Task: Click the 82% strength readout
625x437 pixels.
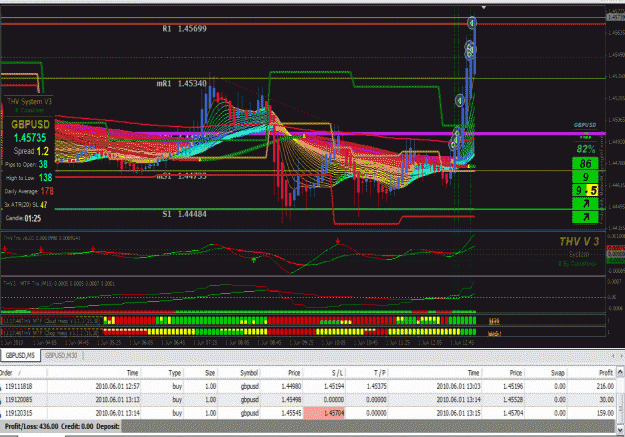Action: click(586, 149)
